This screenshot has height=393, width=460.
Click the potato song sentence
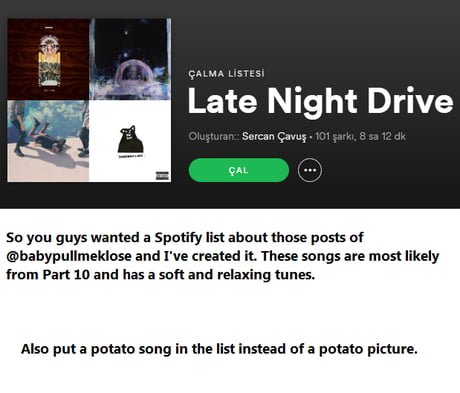(219, 349)
